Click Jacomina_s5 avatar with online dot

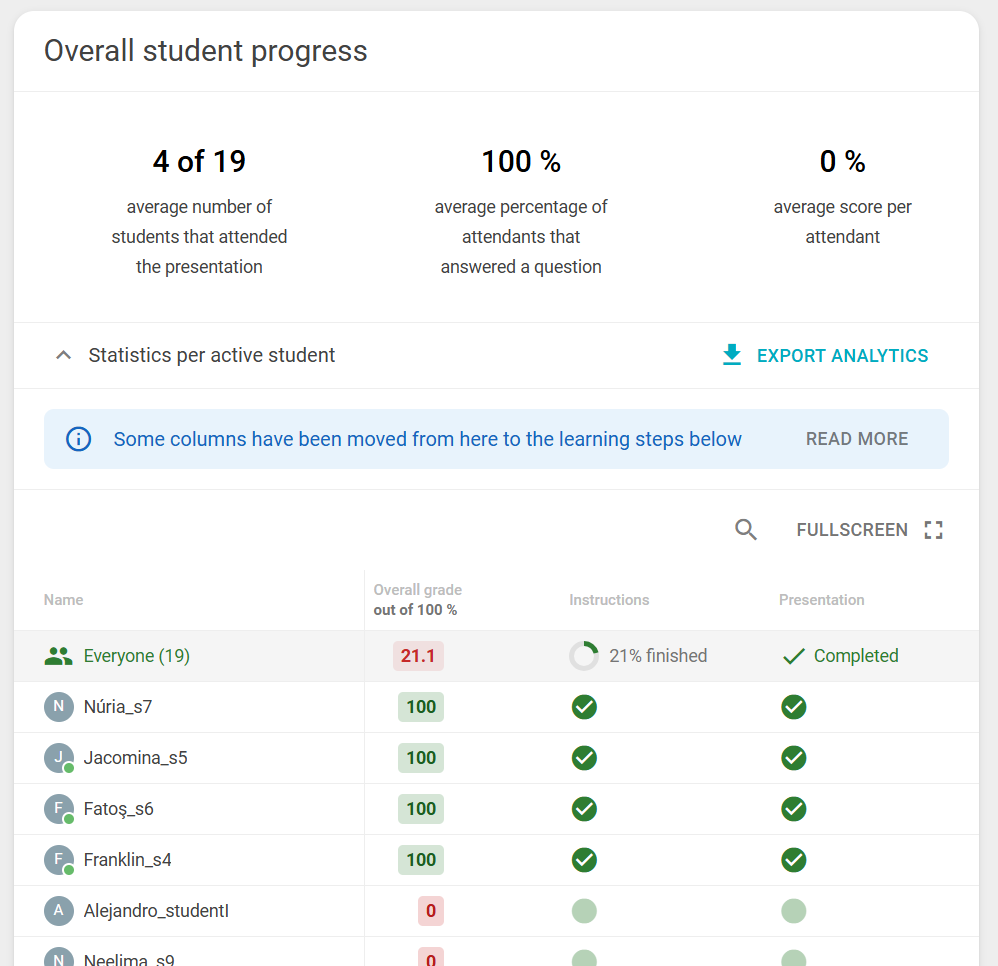coord(59,758)
